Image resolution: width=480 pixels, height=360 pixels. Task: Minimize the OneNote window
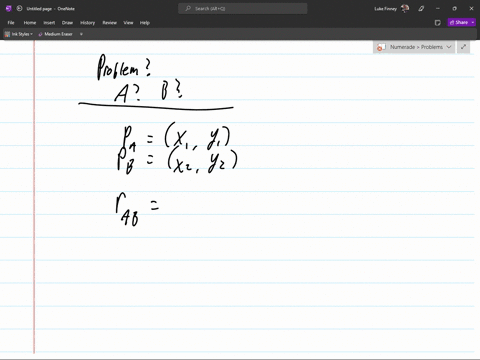click(438, 9)
